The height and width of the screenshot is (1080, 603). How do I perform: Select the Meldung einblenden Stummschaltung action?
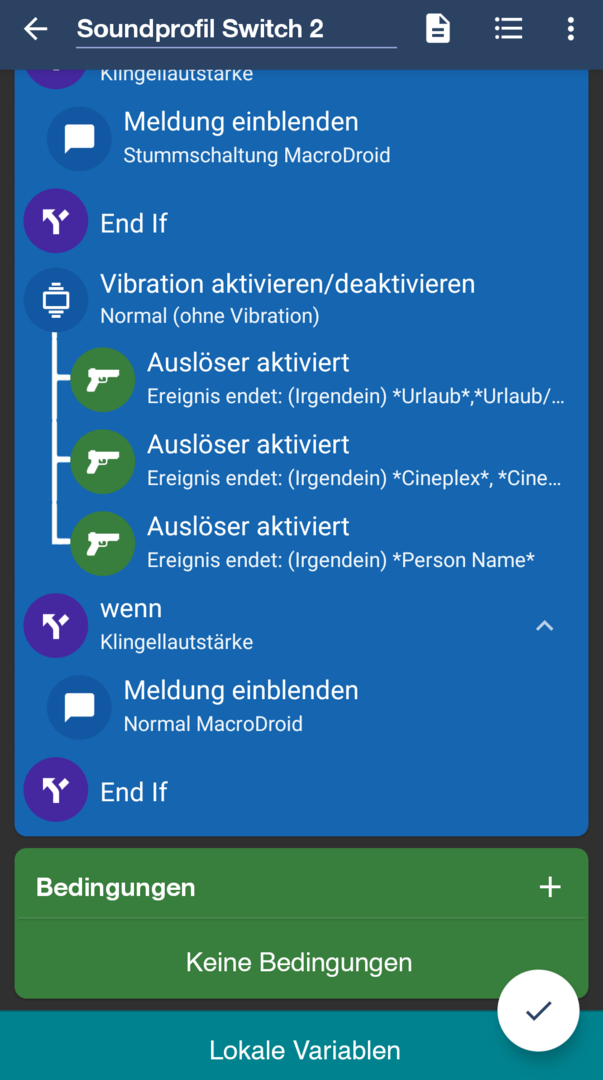point(255,138)
